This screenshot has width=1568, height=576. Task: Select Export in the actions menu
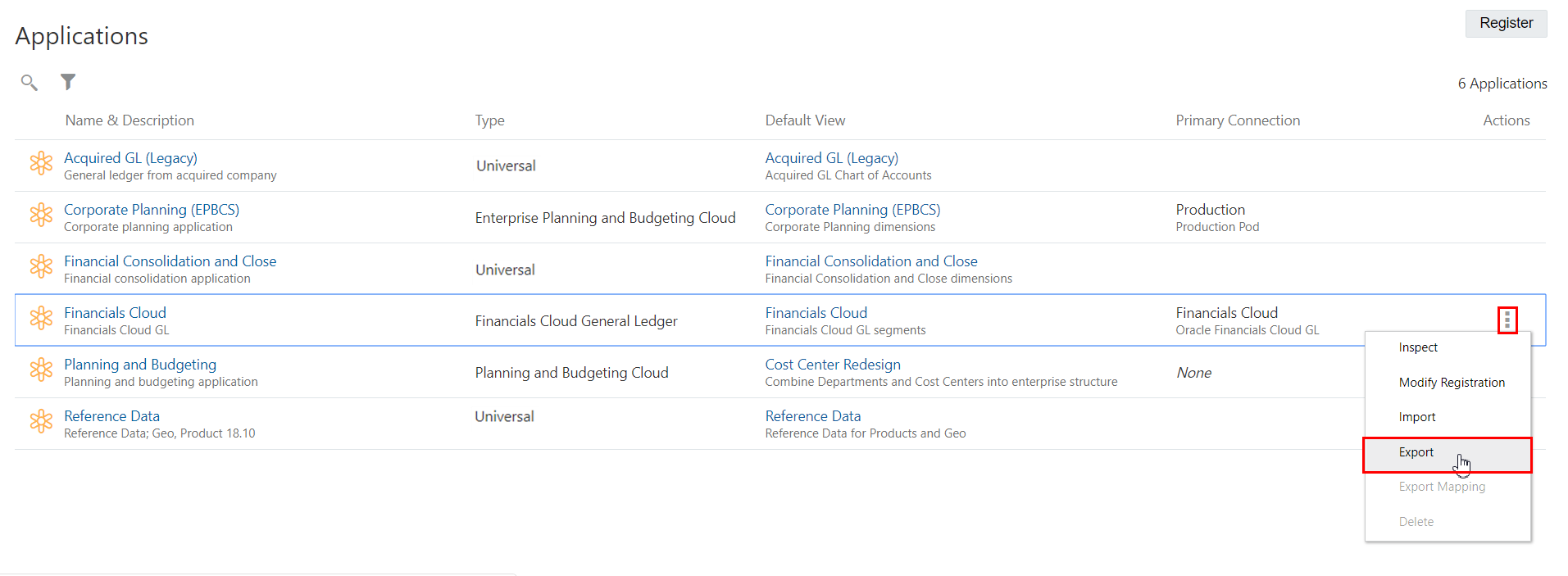click(1416, 452)
